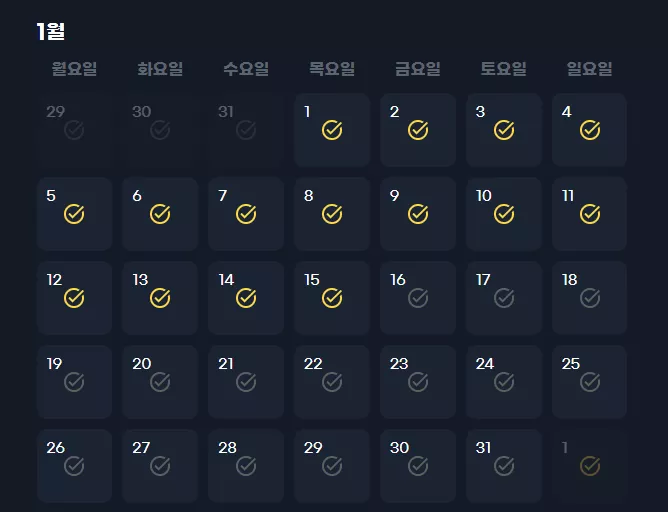Click the 월요일 column header
Viewport: 668px width, 512px height.
[75, 69]
